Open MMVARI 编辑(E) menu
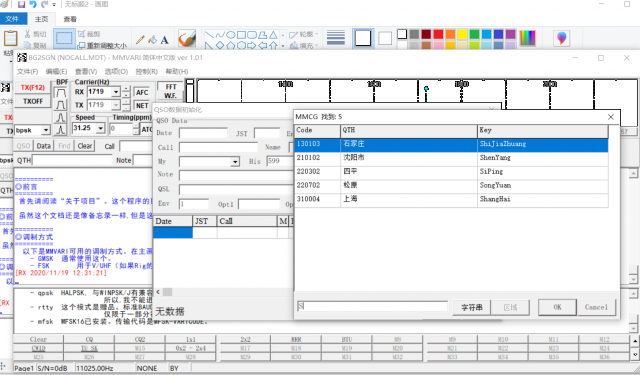640x375 pixels. click(x=56, y=71)
